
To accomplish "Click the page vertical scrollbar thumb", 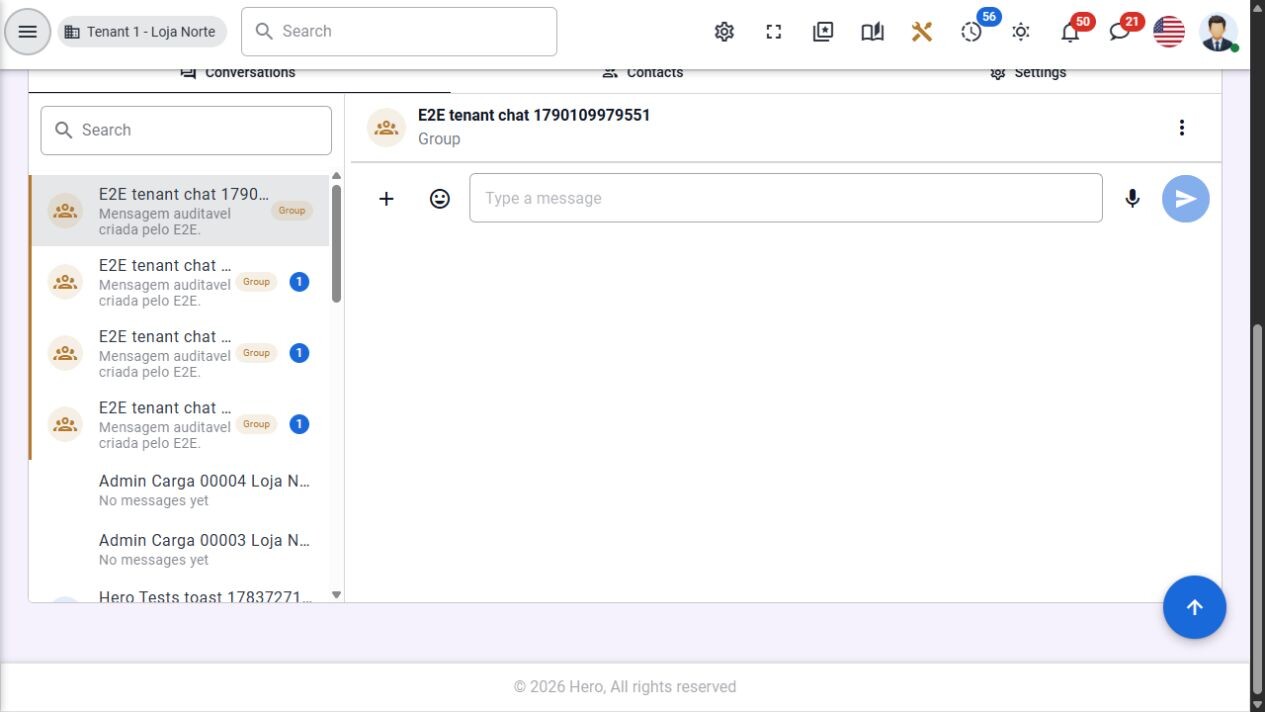I will (1258, 510).
